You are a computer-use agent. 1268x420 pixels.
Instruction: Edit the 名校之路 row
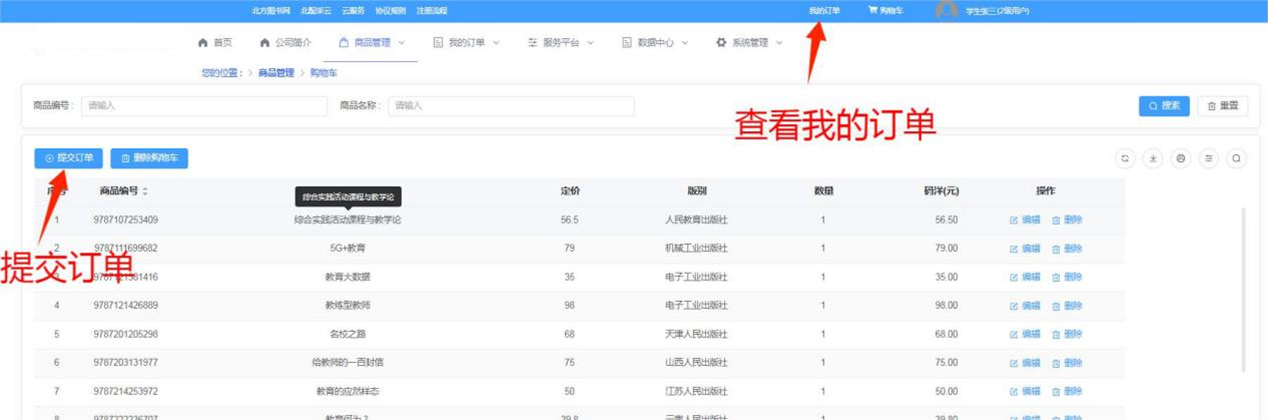[1025, 334]
